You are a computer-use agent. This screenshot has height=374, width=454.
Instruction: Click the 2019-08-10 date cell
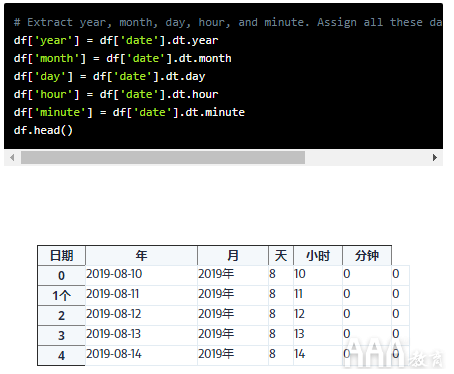click(141, 275)
